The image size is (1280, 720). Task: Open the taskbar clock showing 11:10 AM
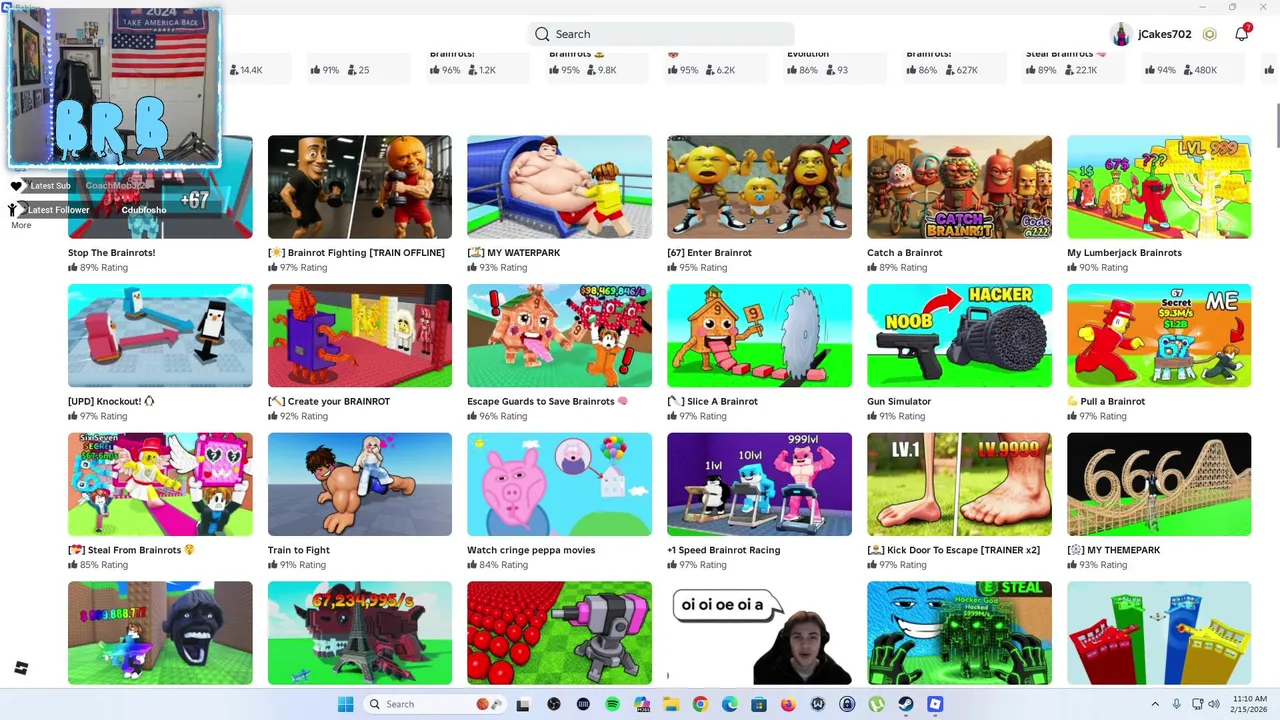pos(1250,704)
